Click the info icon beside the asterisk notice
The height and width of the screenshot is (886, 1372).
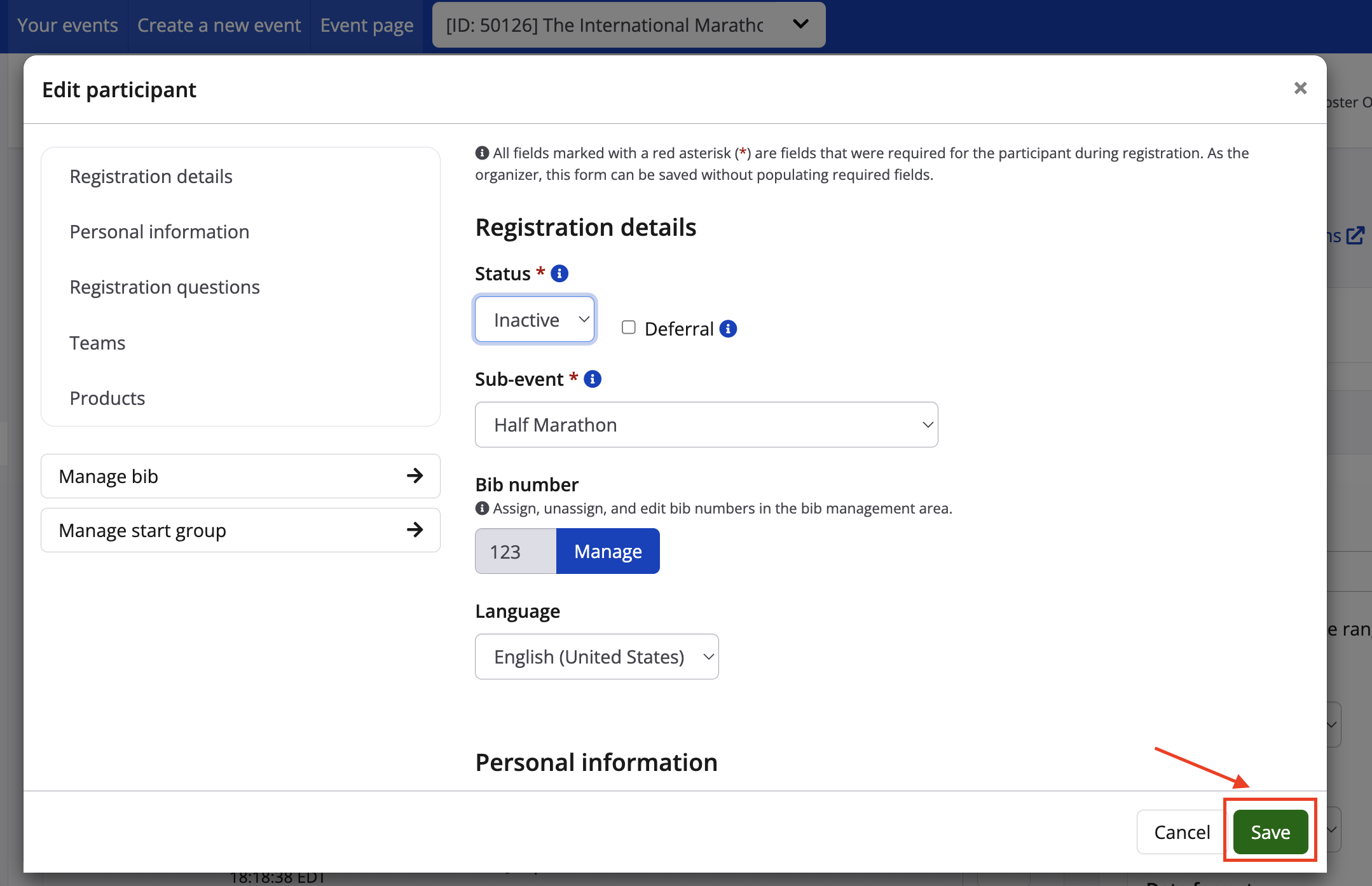482,153
